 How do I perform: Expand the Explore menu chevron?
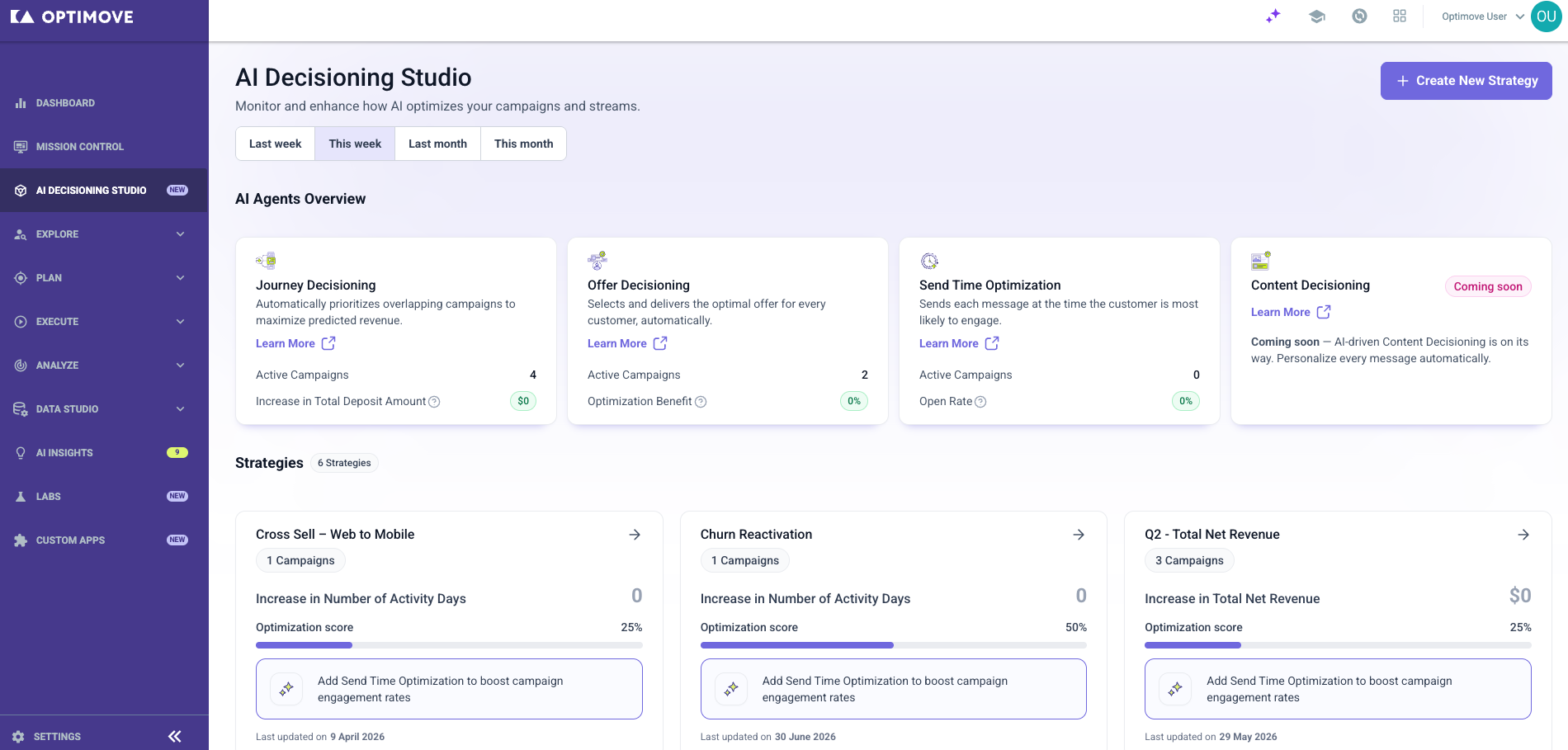tap(180, 234)
